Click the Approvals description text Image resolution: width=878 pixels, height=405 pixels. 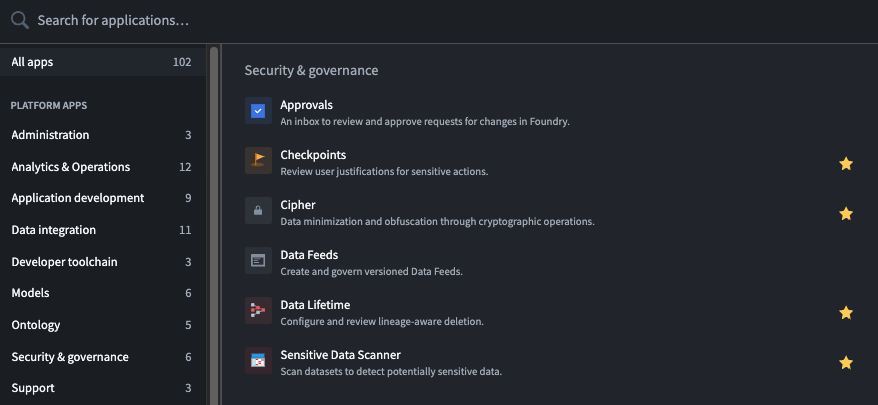click(x=425, y=122)
